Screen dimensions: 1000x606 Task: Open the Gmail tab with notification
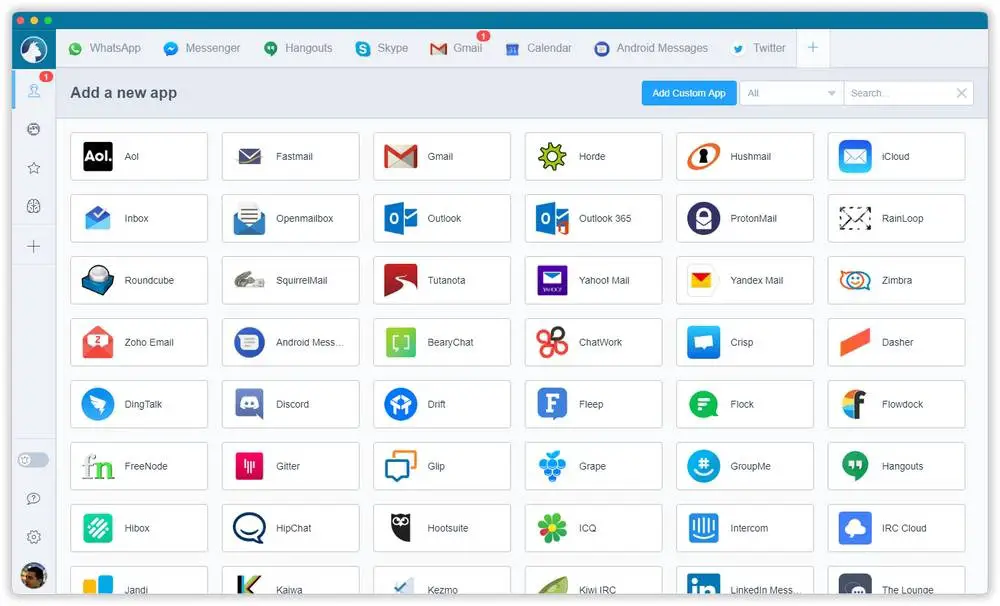click(x=456, y=48)
